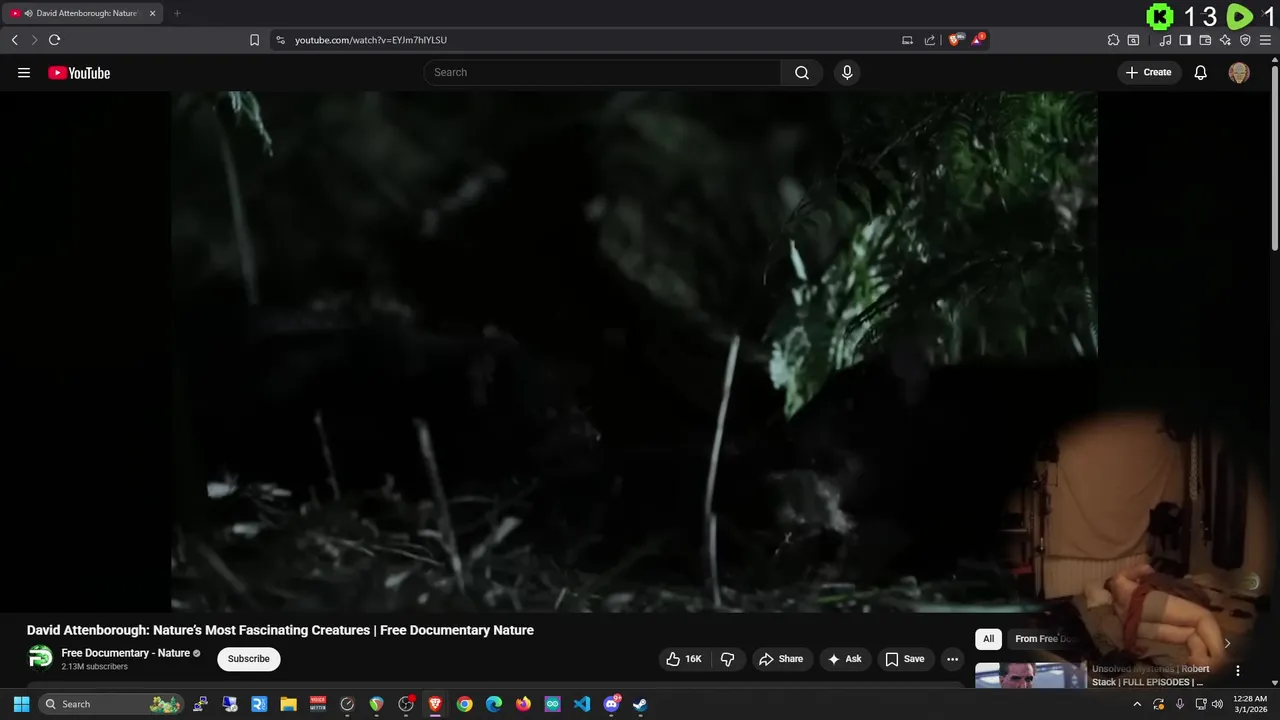Share the page using address bar share icon
This screenshot has width=1280, height=720.
930,40
